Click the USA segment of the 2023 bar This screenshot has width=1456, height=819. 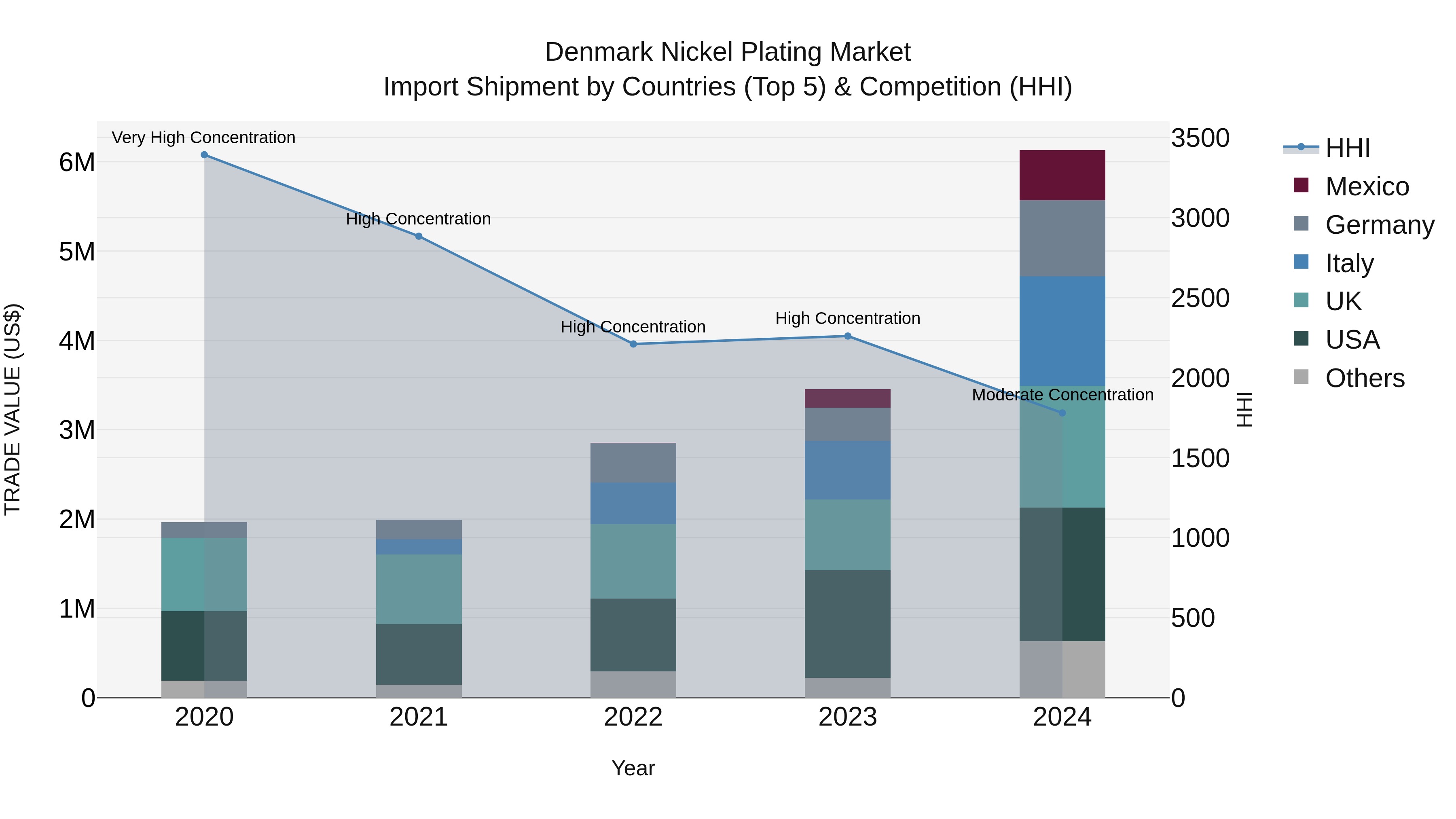click(x=848, y=624)
